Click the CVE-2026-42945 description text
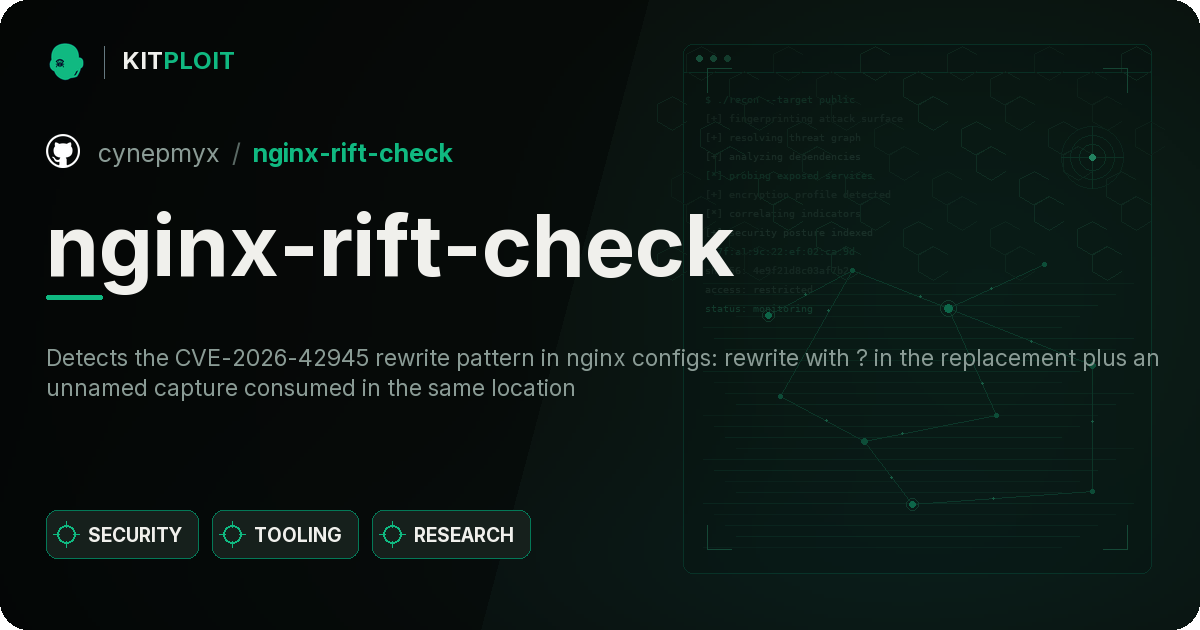Image resolution: width=1200 pixels, height=630 pixels. 603,373
